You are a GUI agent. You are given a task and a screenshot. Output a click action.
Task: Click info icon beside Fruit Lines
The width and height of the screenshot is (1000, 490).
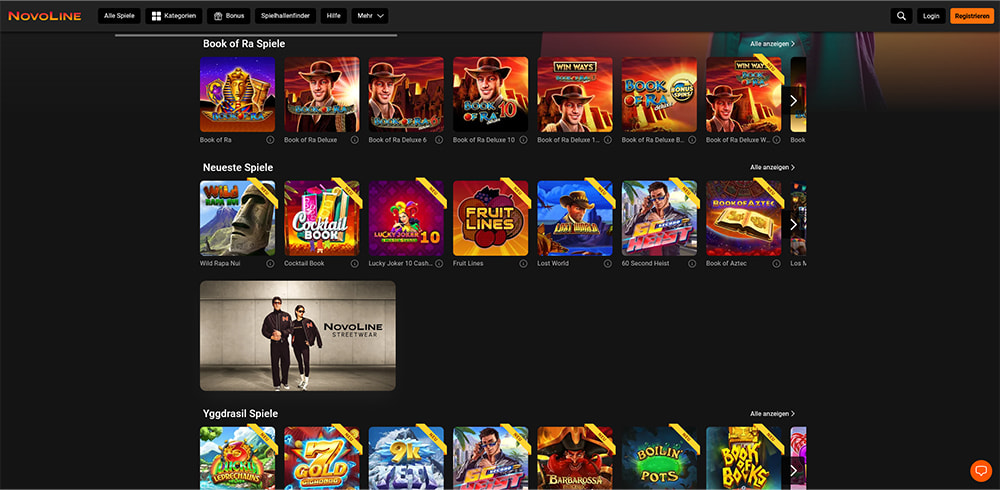coord(523,264)
